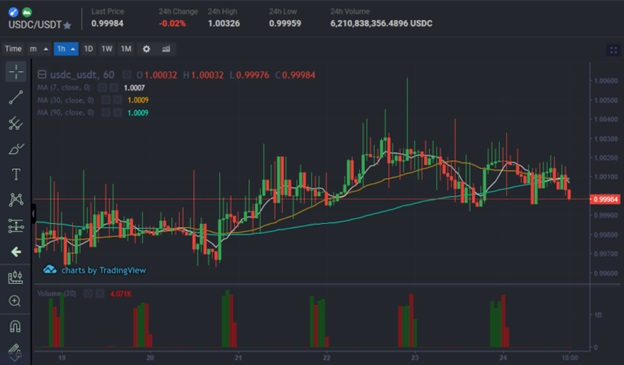The height and width of the screenshot is (365, 624).
Task: Click the blue USDC coin icon
Action: (13, 12)
